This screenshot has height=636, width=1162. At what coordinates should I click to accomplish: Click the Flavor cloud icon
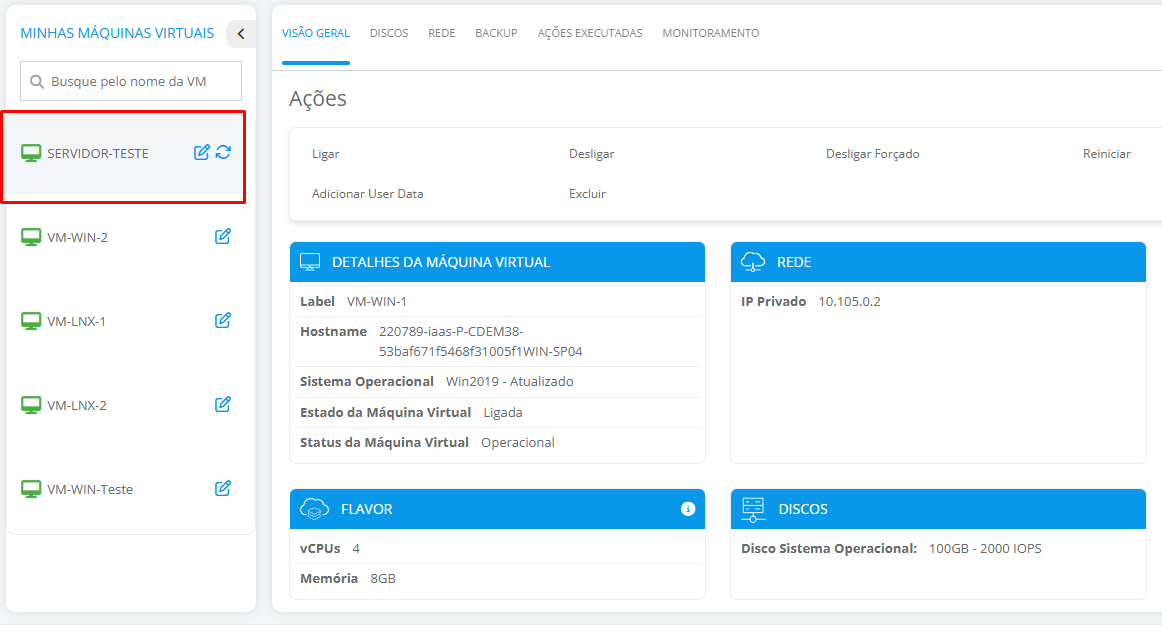click(314, 509)
